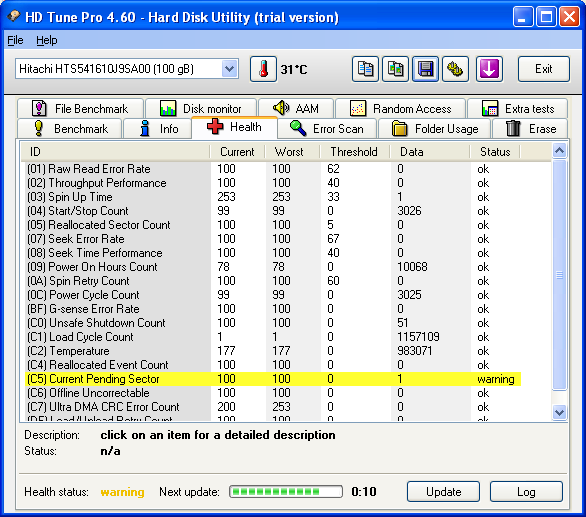Click the HD Tune app icon in title bar
586x517 pixels.
point(13,16)
